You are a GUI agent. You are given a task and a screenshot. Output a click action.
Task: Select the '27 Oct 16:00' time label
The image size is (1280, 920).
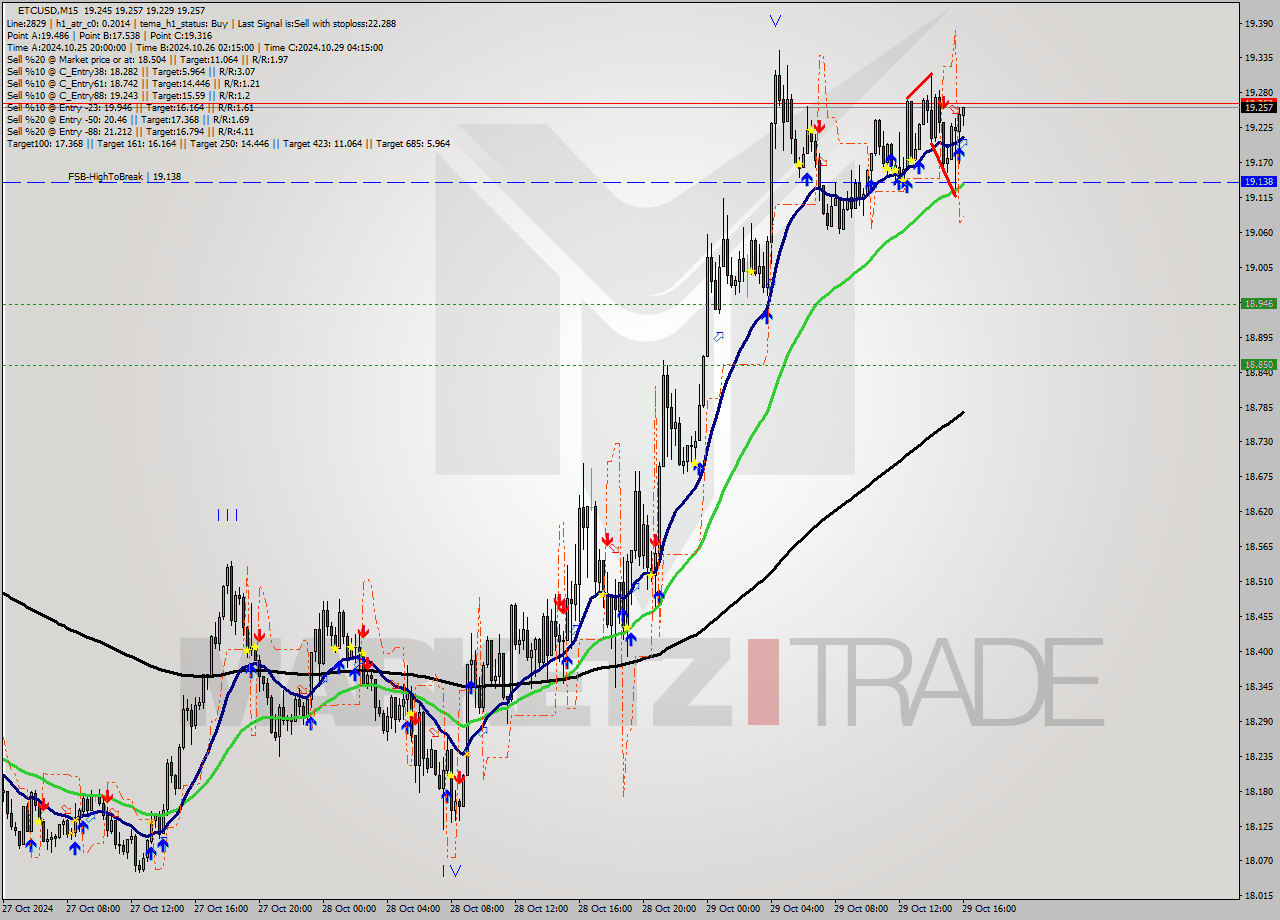(x=221, y=909)
